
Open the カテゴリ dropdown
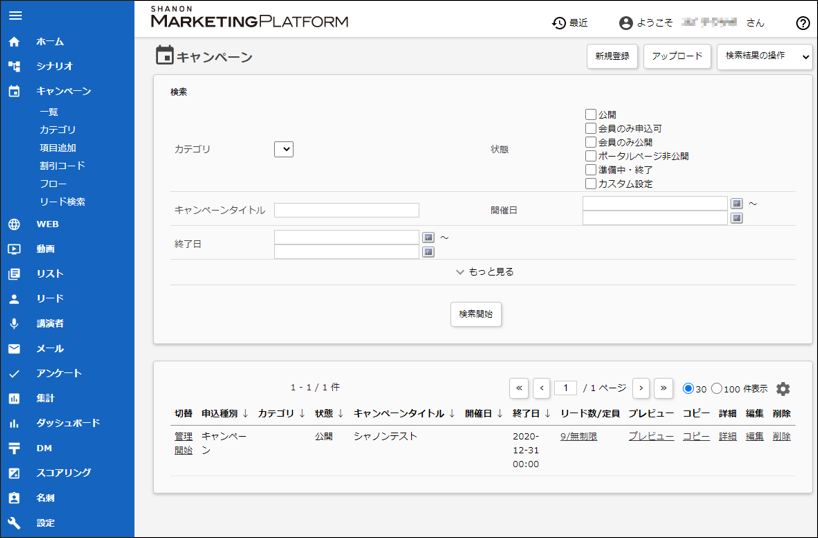tap(283, 149)
